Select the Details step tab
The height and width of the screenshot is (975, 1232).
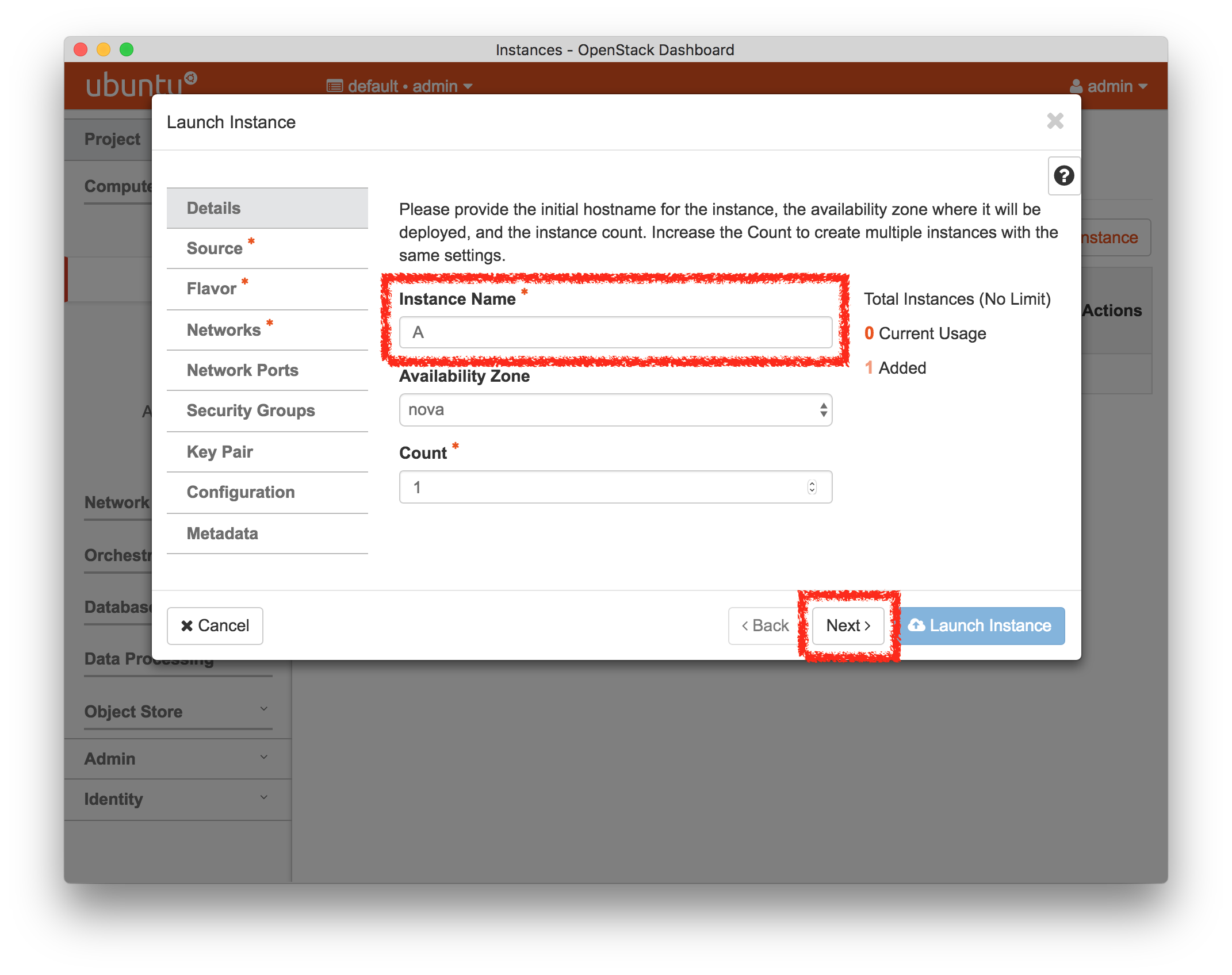tap(267, 208)
